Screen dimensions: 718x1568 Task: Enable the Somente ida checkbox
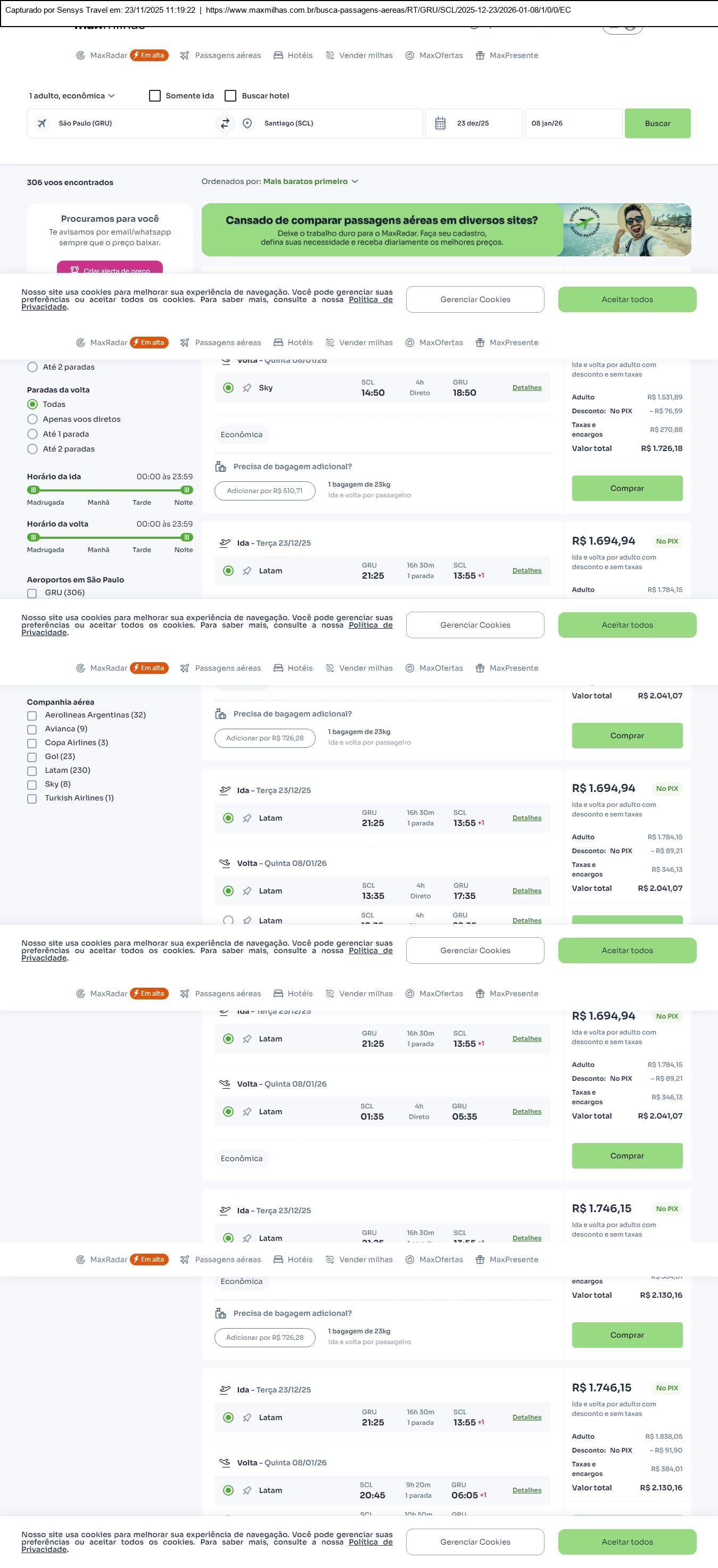coord(155,96)
